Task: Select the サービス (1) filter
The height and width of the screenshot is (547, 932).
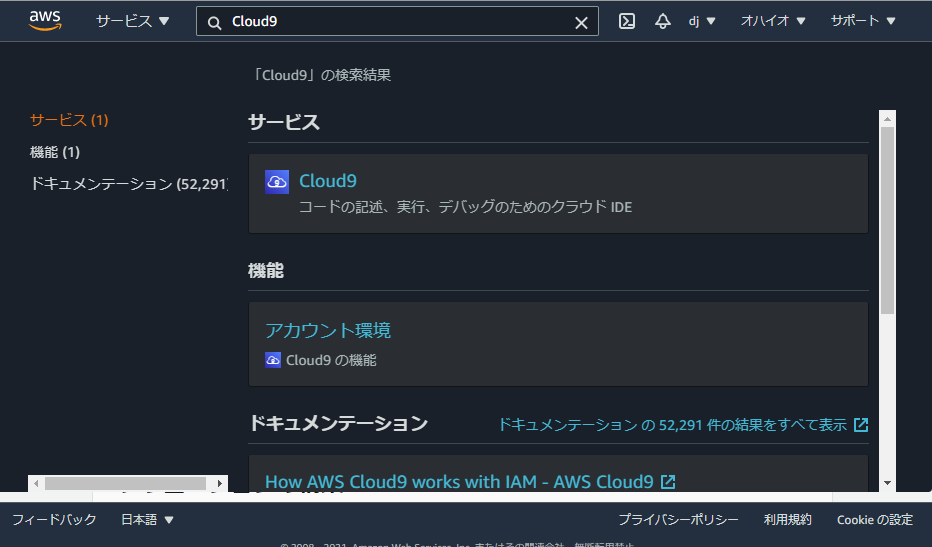Action: (x=69, y=120)
